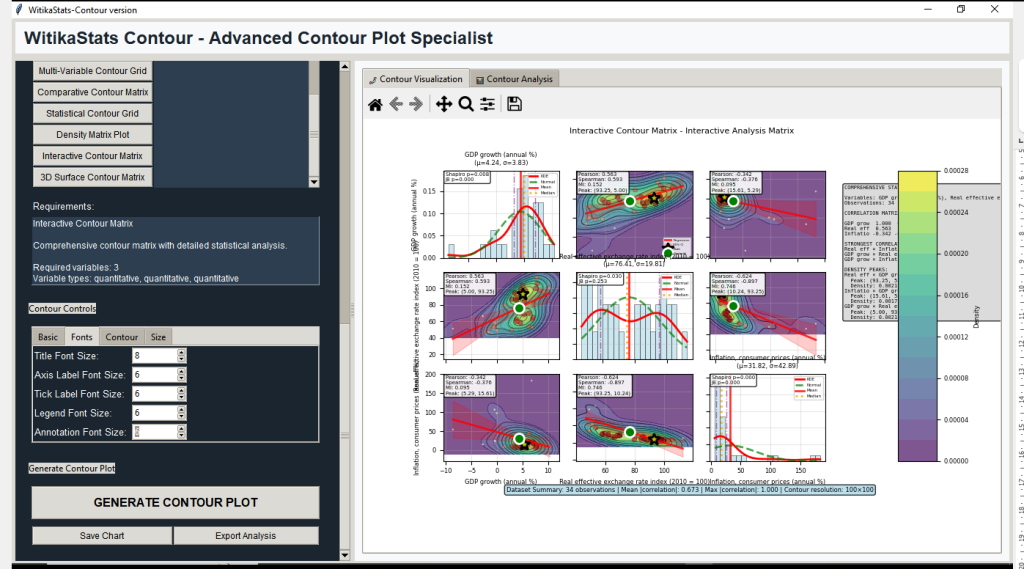Select Statistical Contour Grid
Viewport: 1024px width, 569px height.
pyautogui.click(x=93, y=113)
